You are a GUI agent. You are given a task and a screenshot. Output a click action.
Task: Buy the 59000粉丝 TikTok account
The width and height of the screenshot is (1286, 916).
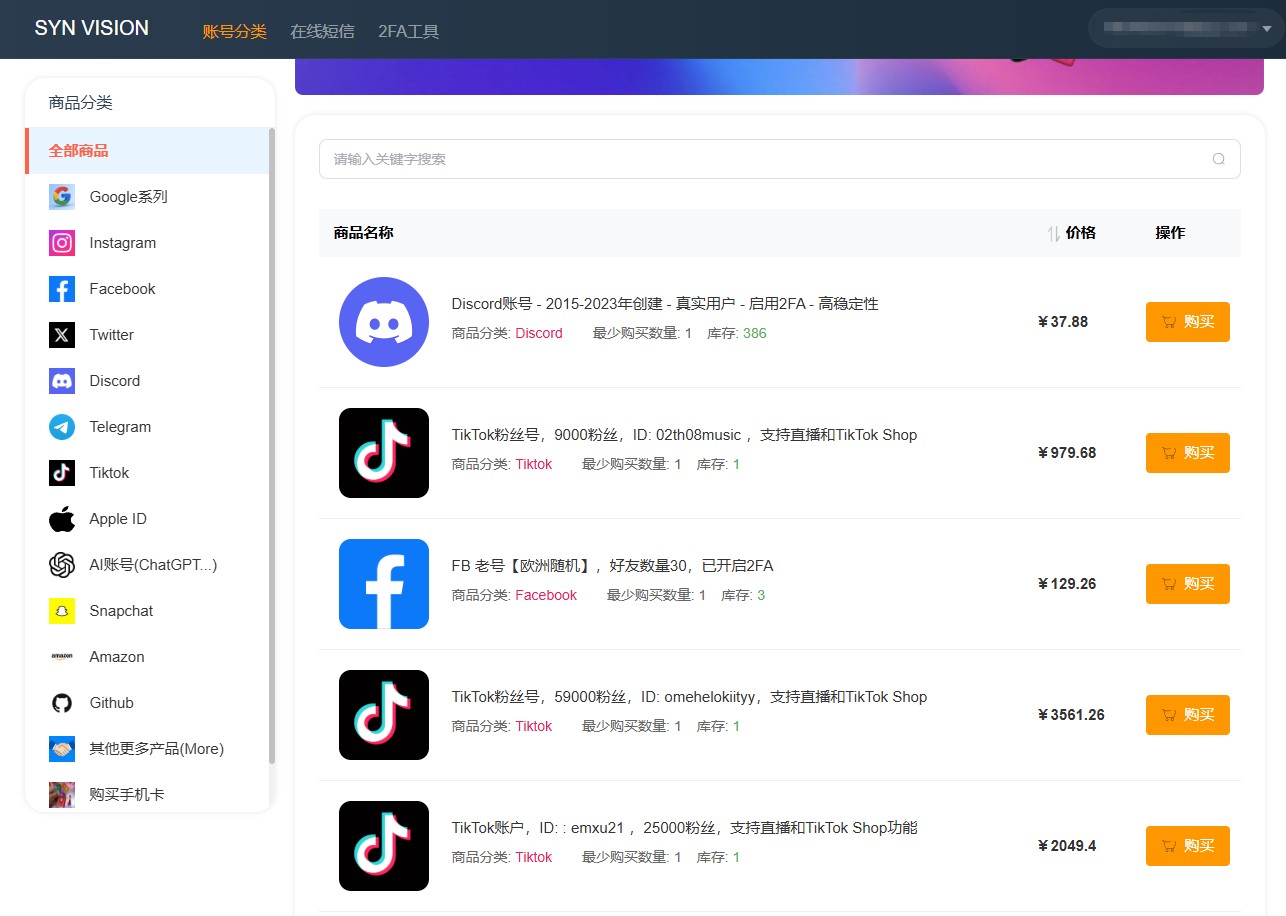1188,715
